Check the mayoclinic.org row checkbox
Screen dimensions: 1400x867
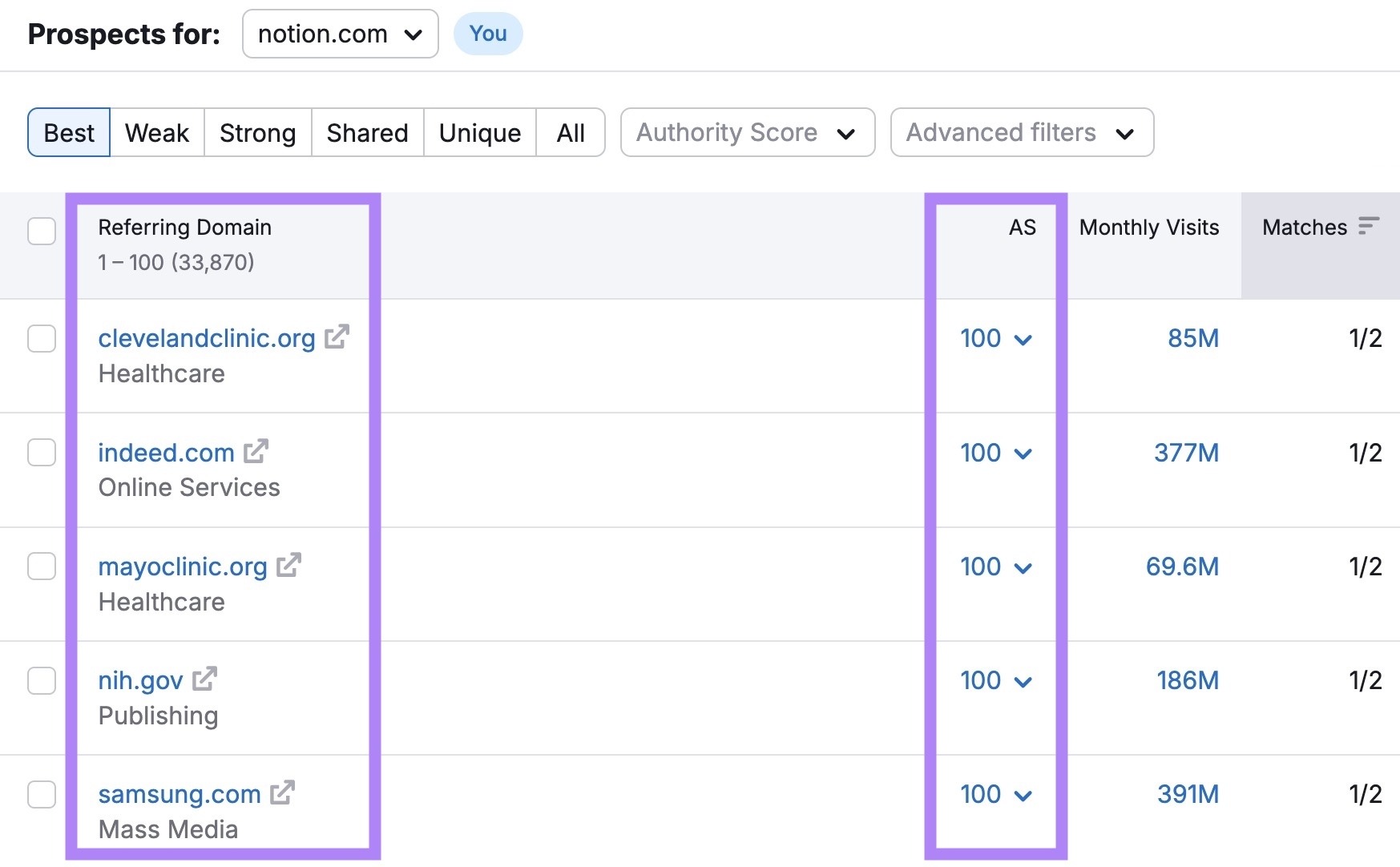point(42,566)
